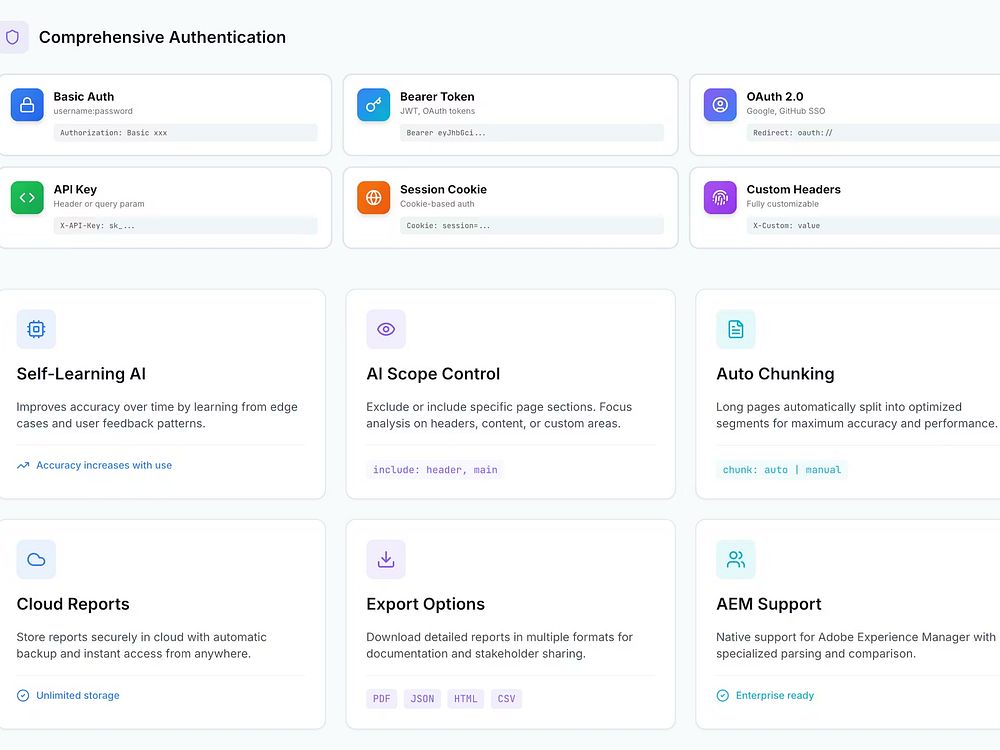Viewport: 1000px width, 750px height.
Task: Click the 'Cookie: session=...' code snippet
Action: coord(532,226)
